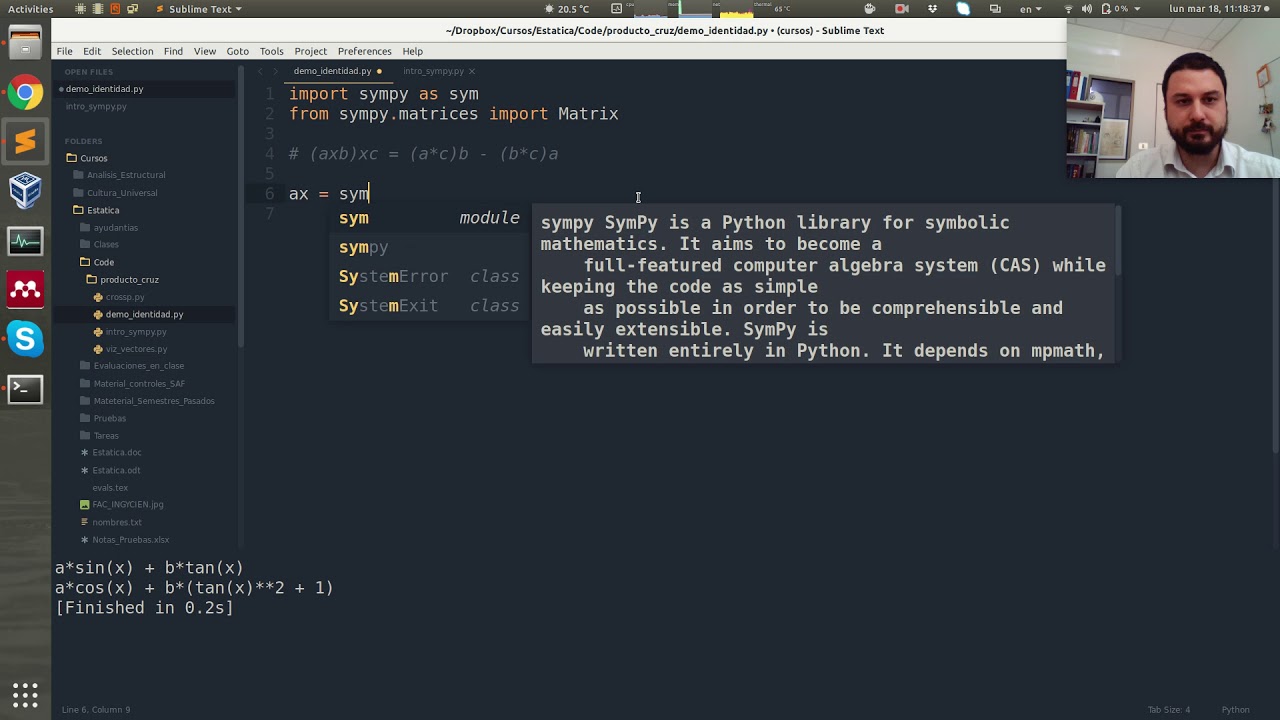
Task: Open the clock and calendar panel
Action: pos(1214,9)
